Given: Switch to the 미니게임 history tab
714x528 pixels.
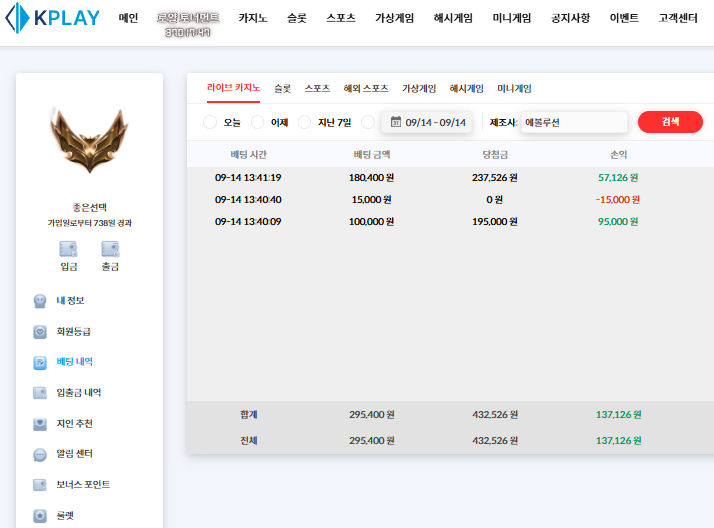Looking at the screenshot, I should point(514,88).
